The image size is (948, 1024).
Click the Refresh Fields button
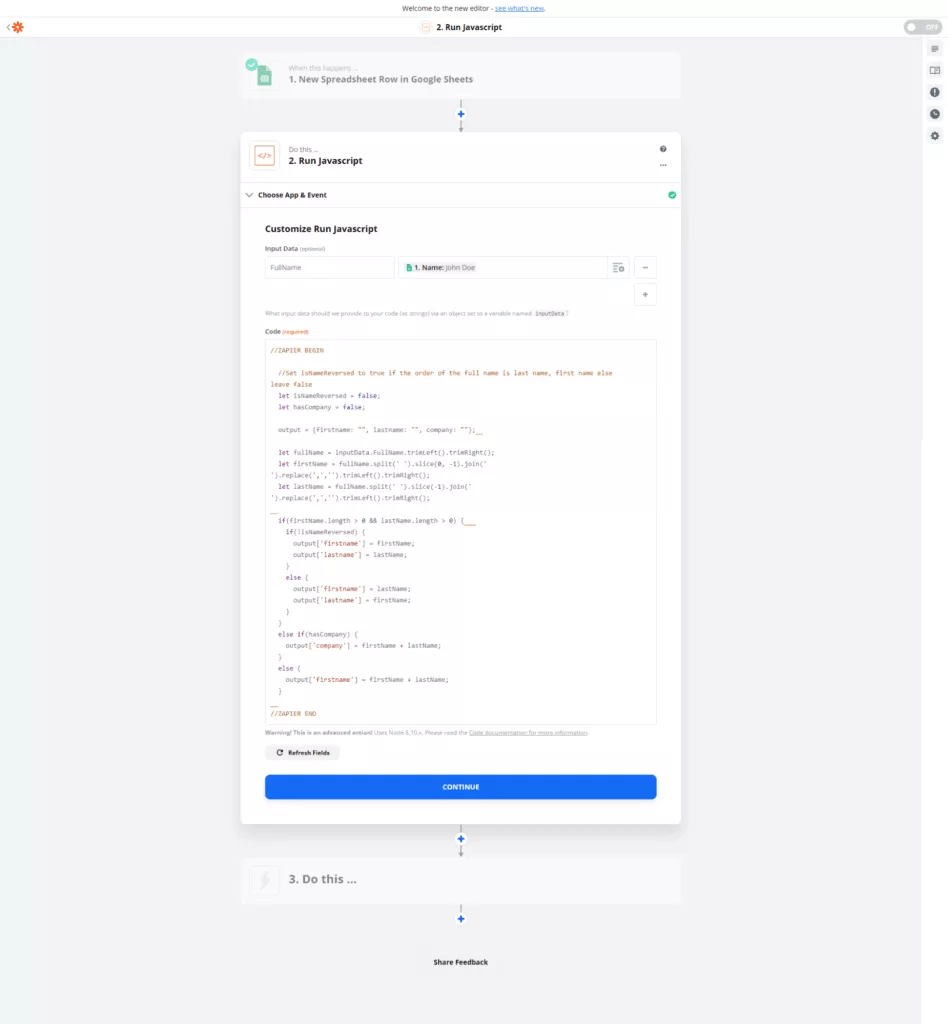302,752
